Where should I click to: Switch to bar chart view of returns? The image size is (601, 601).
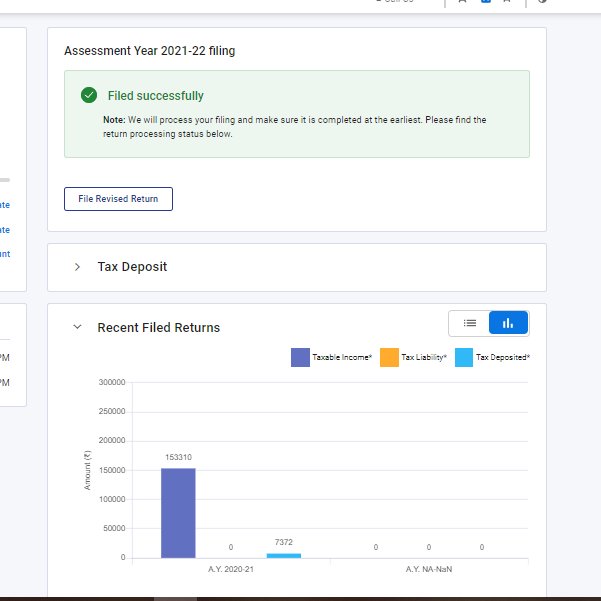(508, 323)
